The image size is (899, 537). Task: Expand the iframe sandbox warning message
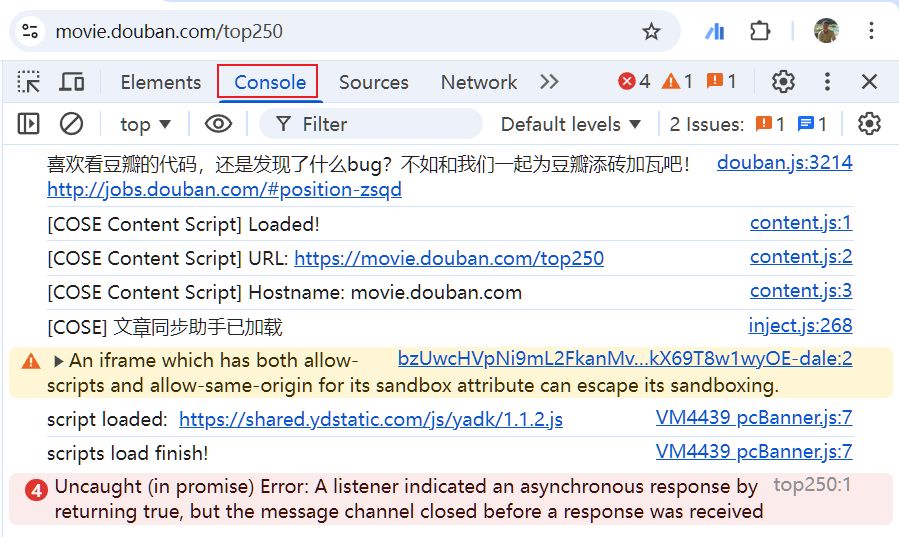point(58,361)
